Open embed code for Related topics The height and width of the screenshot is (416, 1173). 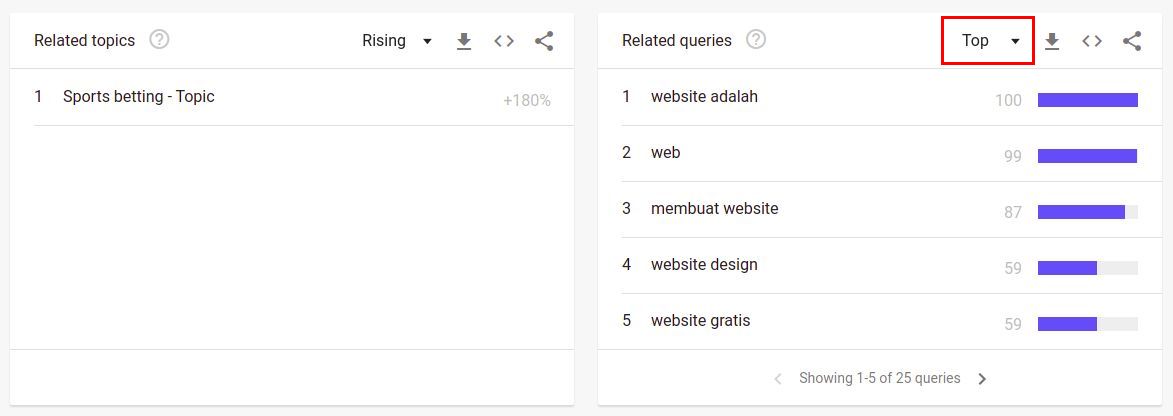(x=504, y=41)
